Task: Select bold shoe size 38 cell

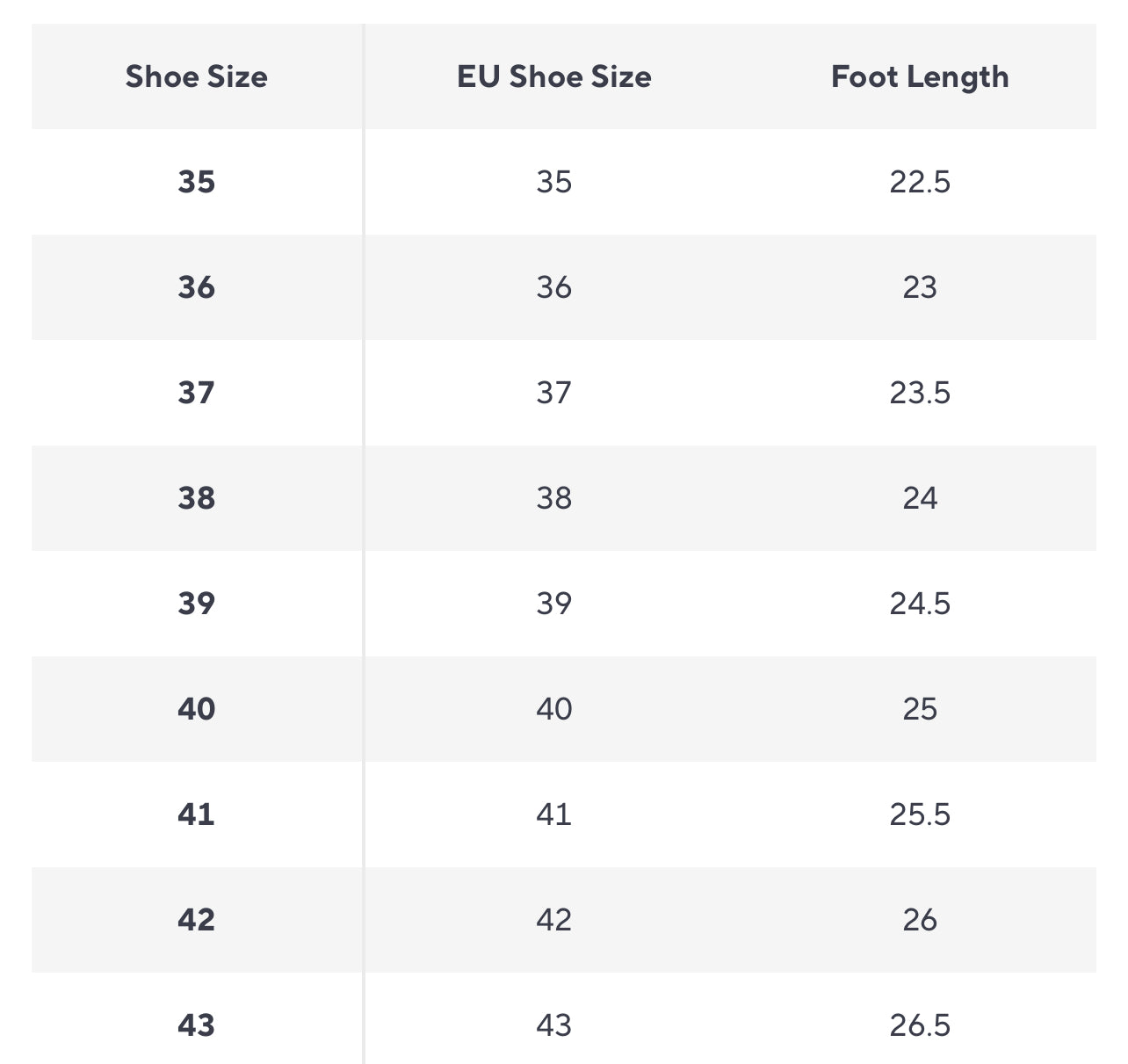Action: tap(196, 498)
